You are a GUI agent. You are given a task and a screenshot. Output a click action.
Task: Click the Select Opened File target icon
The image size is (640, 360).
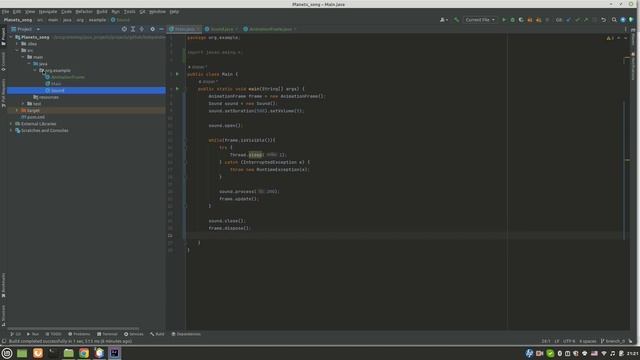pyautogui.click(x=124, y=29)
